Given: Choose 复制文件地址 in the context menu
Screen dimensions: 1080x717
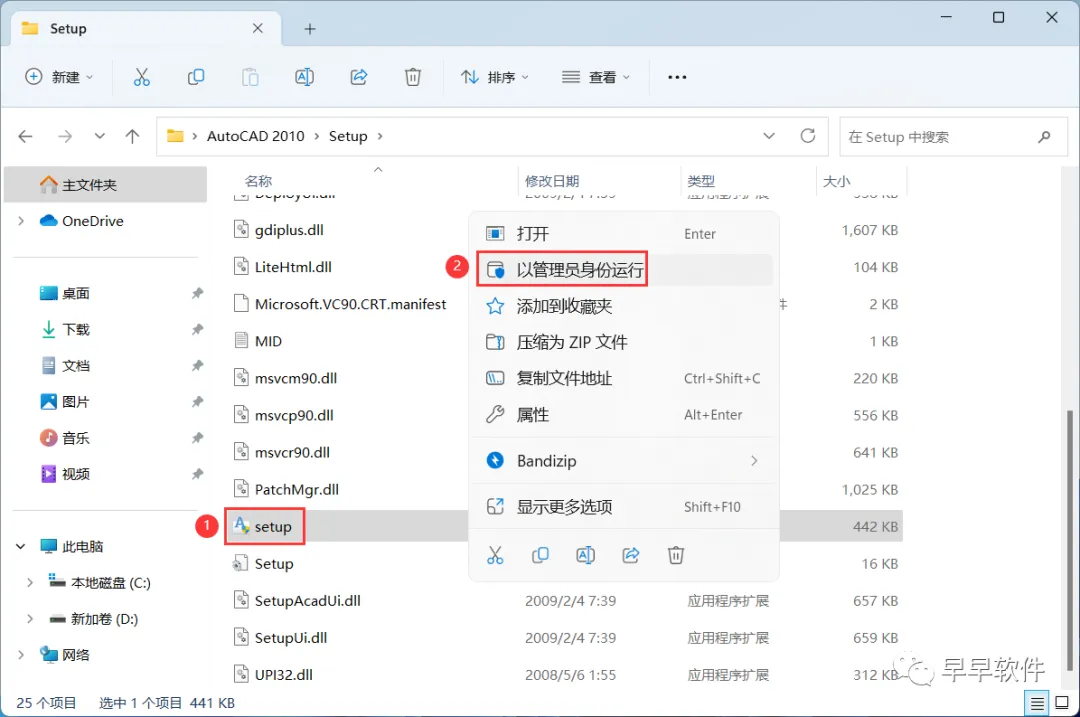Looking at the screenshot, I should (x=624, y=378).
